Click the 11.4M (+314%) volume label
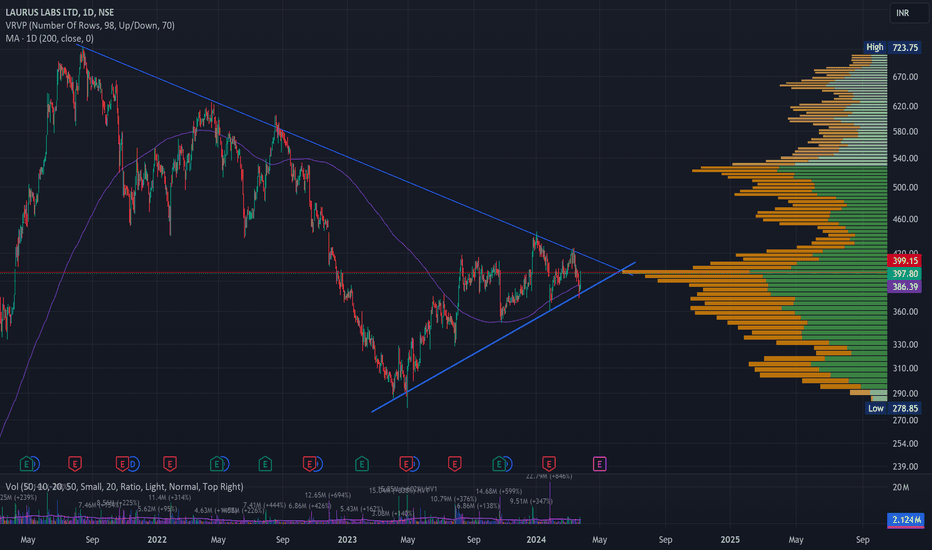Image resolution: width=932 pixels, height=550 pixels. point(169,497)
